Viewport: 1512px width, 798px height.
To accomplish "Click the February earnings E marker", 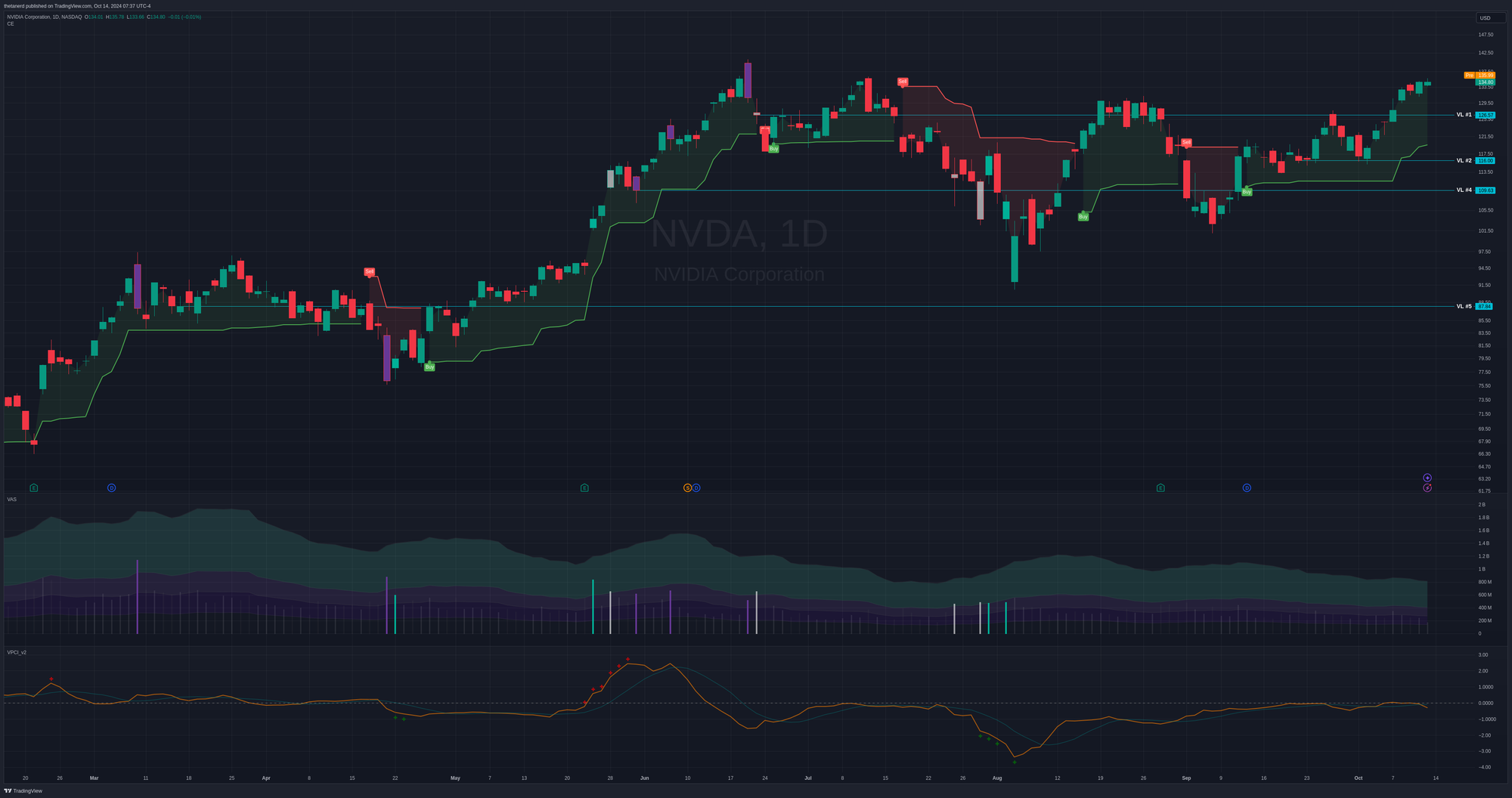I will click(x=33, y=488).
